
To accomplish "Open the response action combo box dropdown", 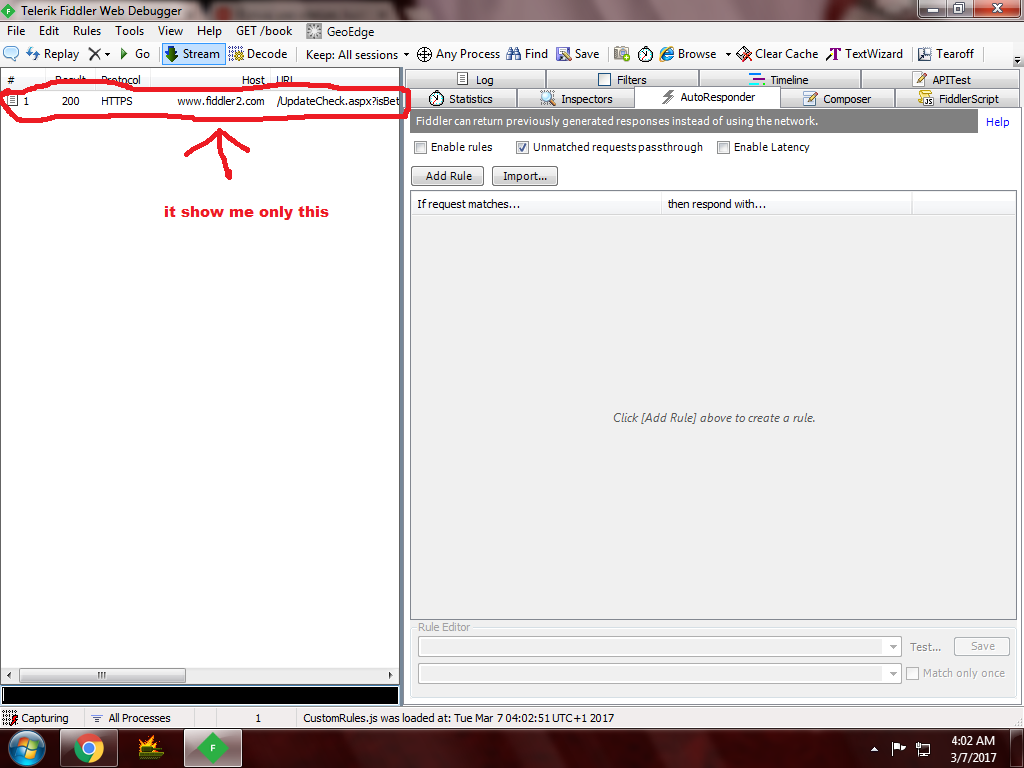I will [x=893, y=673].
